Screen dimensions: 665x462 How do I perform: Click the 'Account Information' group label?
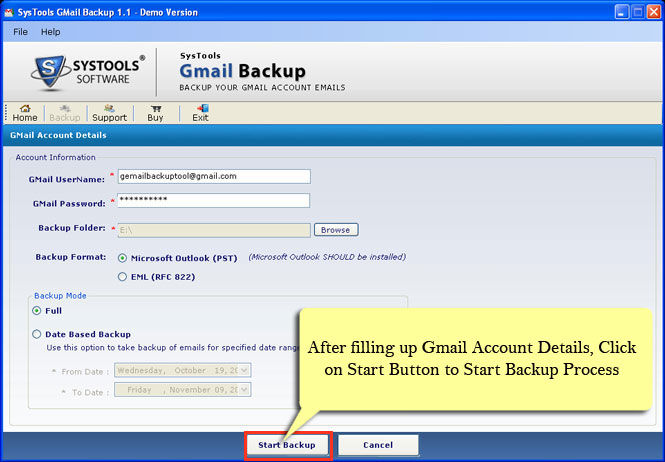[56, 157]
